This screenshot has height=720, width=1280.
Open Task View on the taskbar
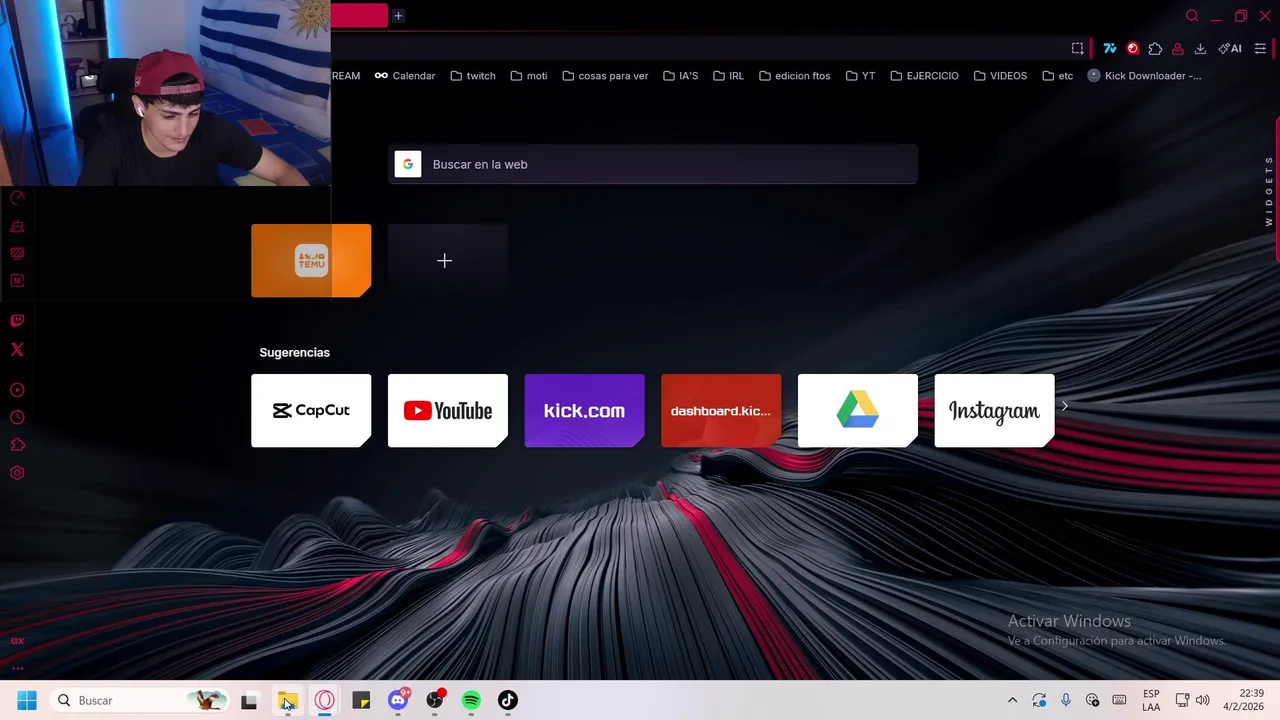pos(249,700)
